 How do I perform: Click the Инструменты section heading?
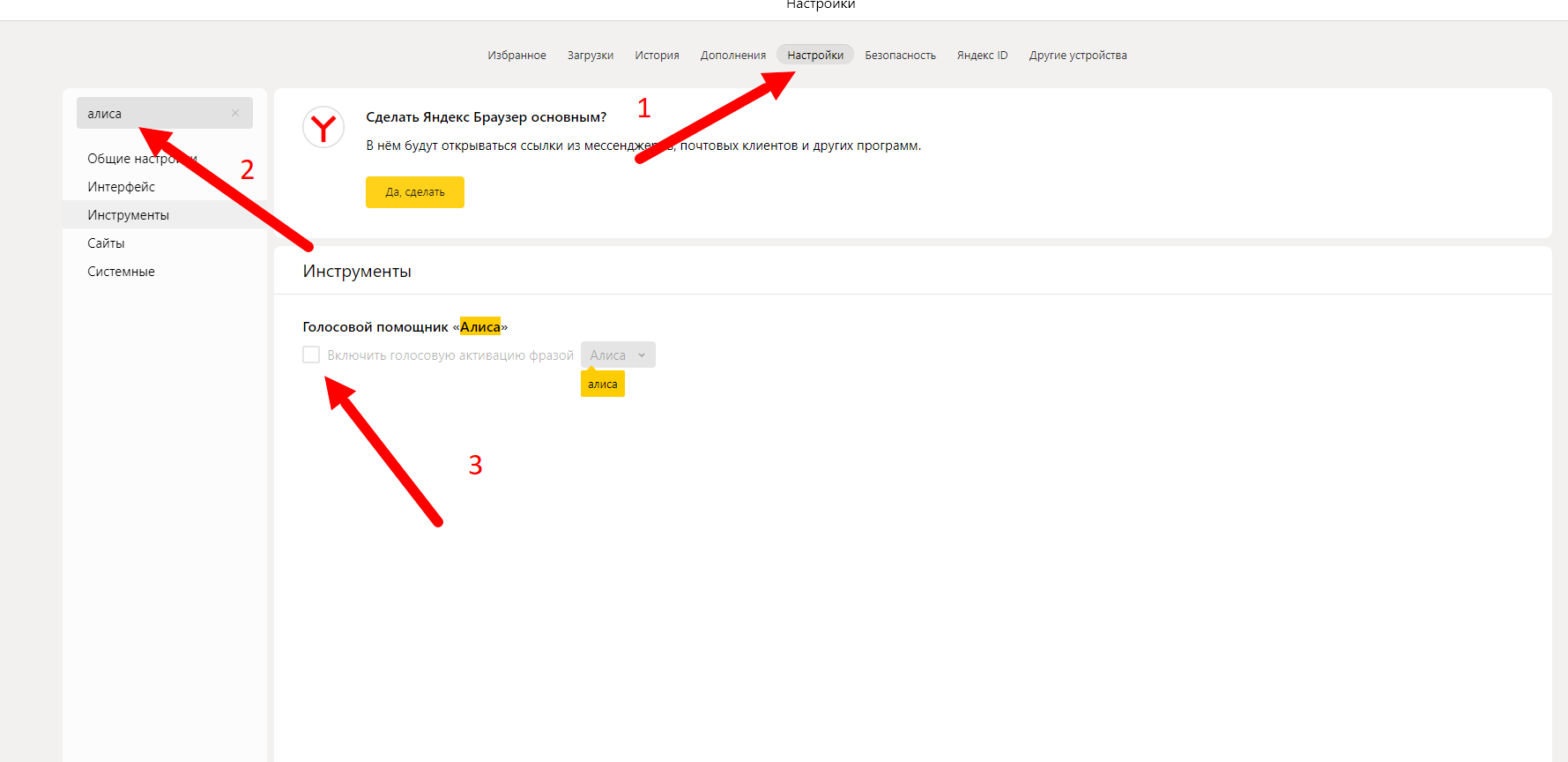click(357, 272)
